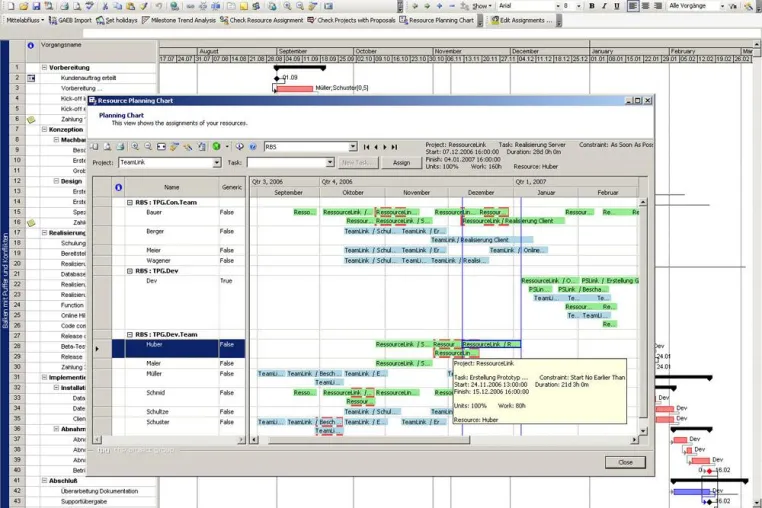The width and height of the screenshot is (762, 508).
Task: Cut the selection with the scissors icon
Action: click(x=105, y=6)
